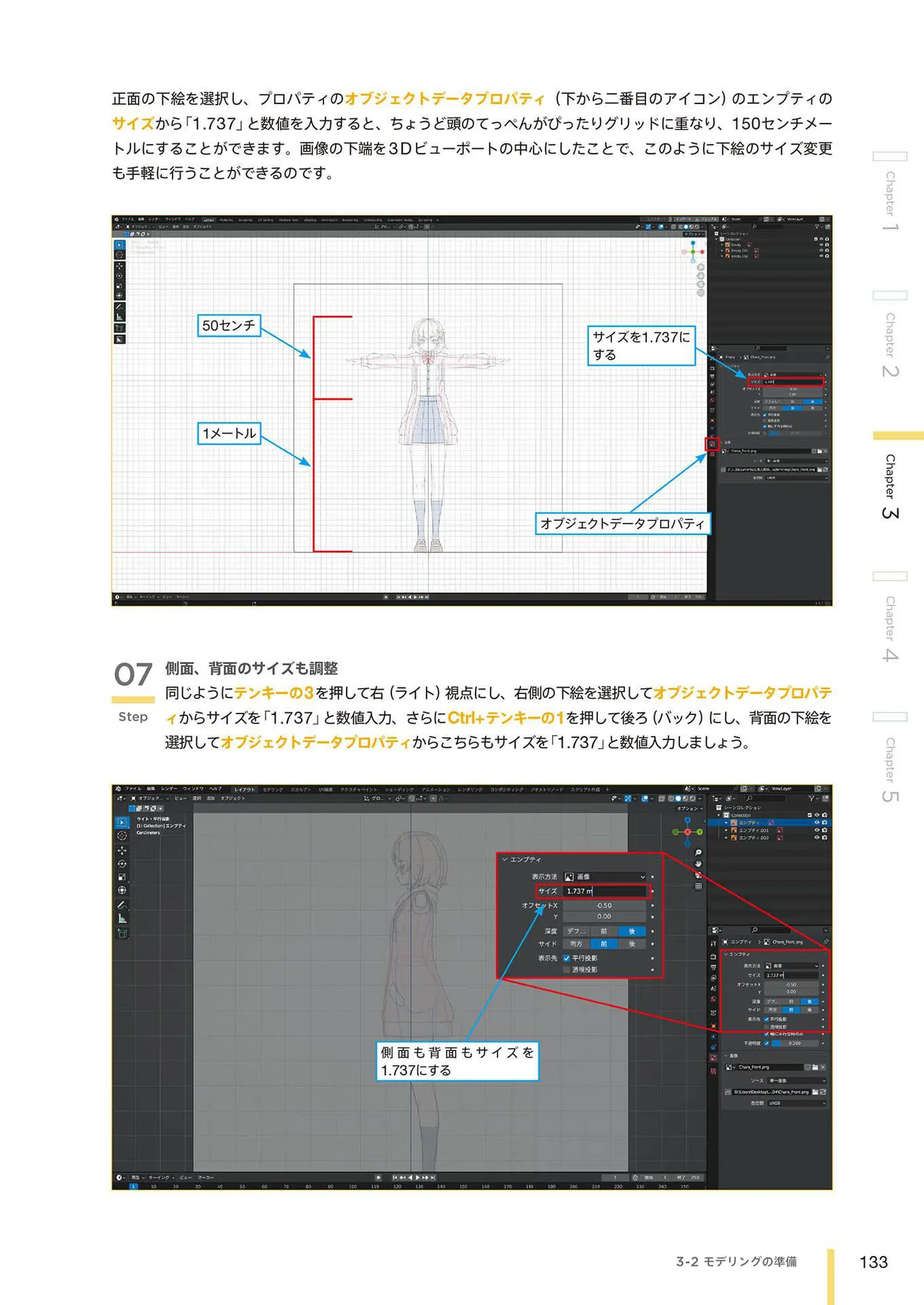The width and height of the screenshot is (924, 1305).
Task: Click the magnifier zoom gizmo in lower viewport
Action: point(698,853)
